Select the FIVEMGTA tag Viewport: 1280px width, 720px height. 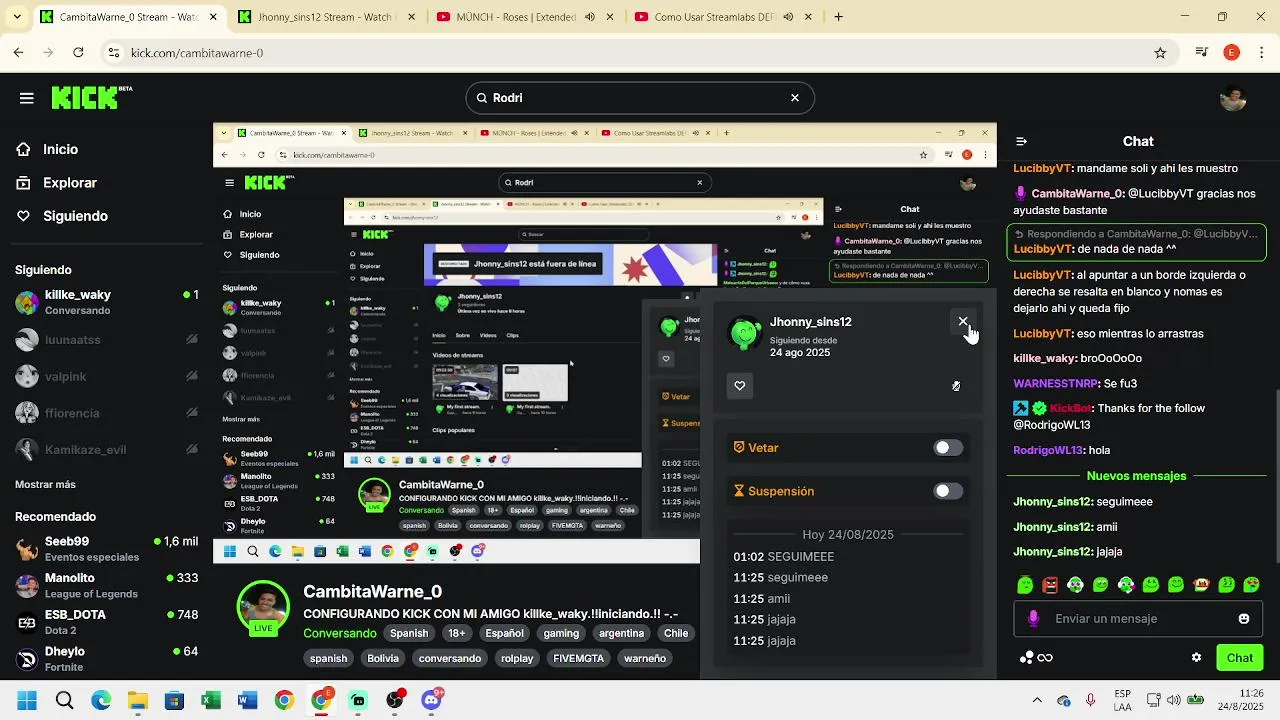pyautogui.click(x=580, y=658)
